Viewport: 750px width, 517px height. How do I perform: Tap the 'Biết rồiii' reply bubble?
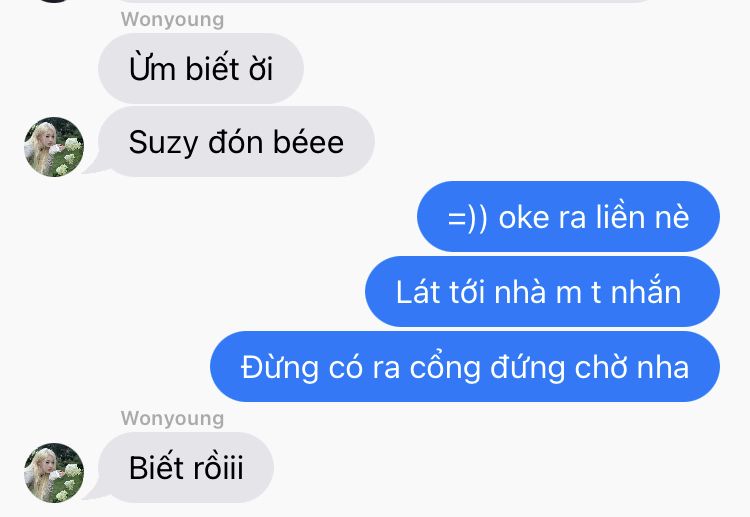186,467
